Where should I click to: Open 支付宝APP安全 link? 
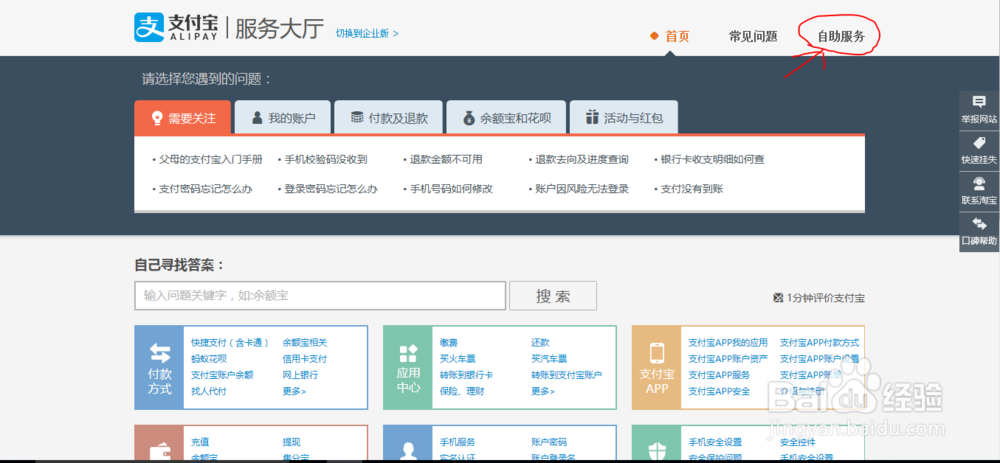[719, 391]
